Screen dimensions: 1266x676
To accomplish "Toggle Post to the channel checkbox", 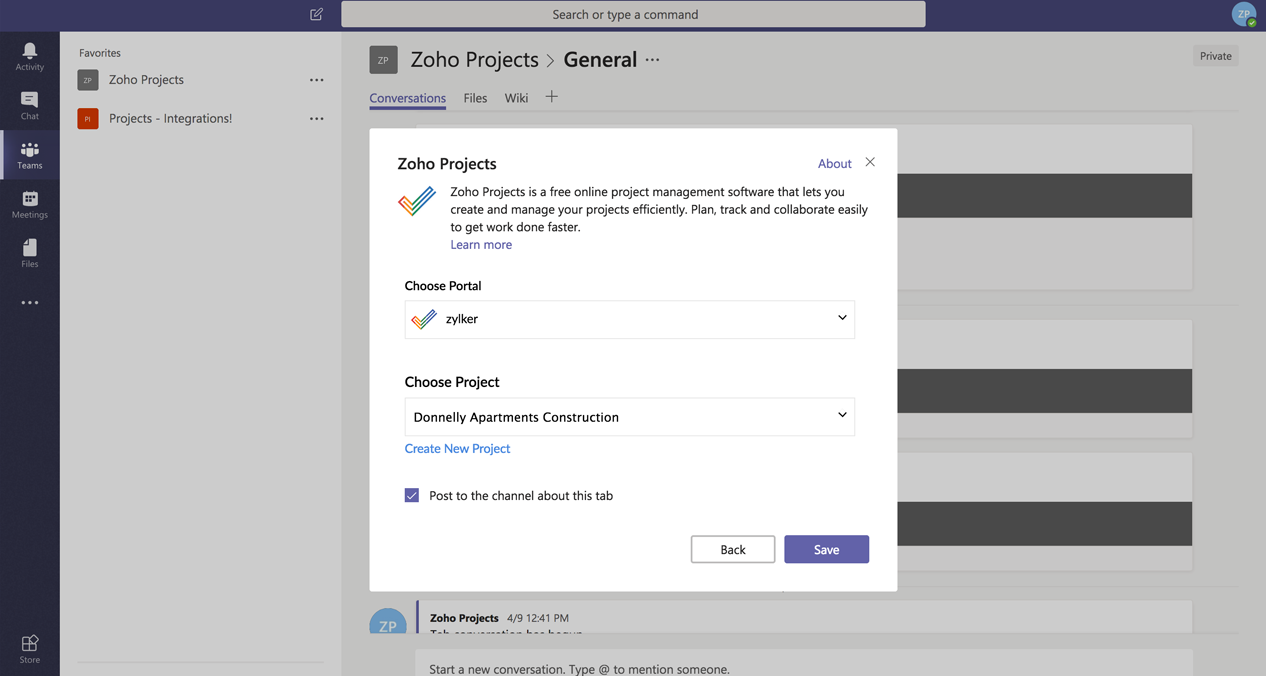I will click(412, 495).
